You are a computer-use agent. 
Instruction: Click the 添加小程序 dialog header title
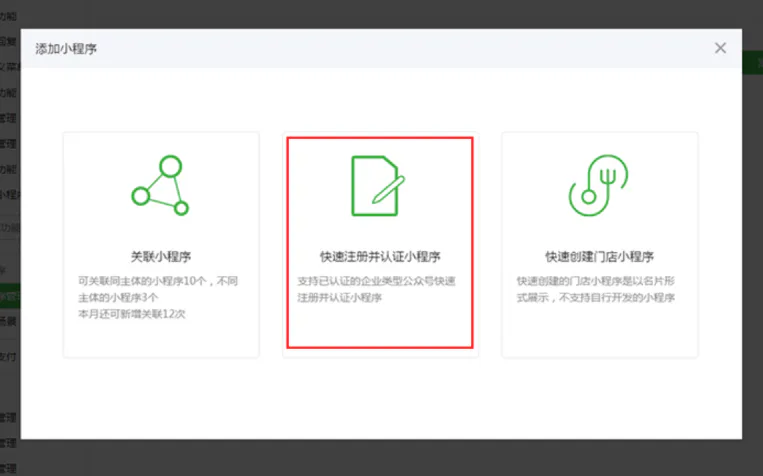(x=66, y=49)
